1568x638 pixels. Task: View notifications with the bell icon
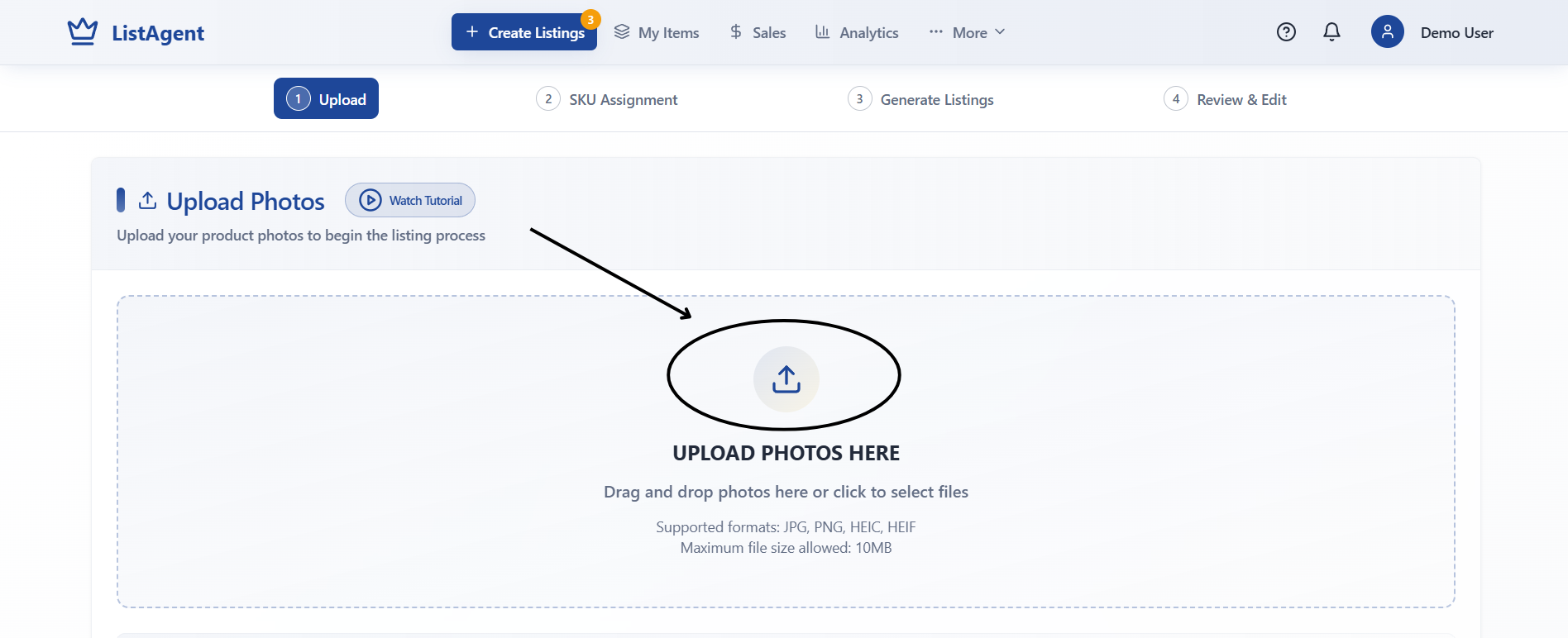(1331, 32)
